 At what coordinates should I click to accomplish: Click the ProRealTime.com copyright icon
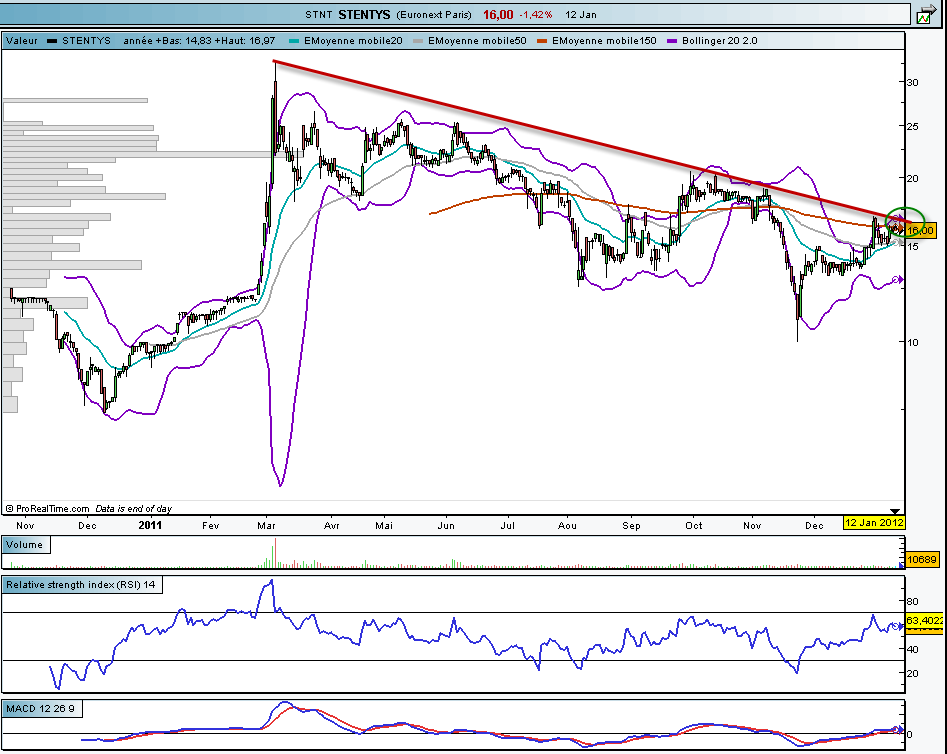[10, 508]
